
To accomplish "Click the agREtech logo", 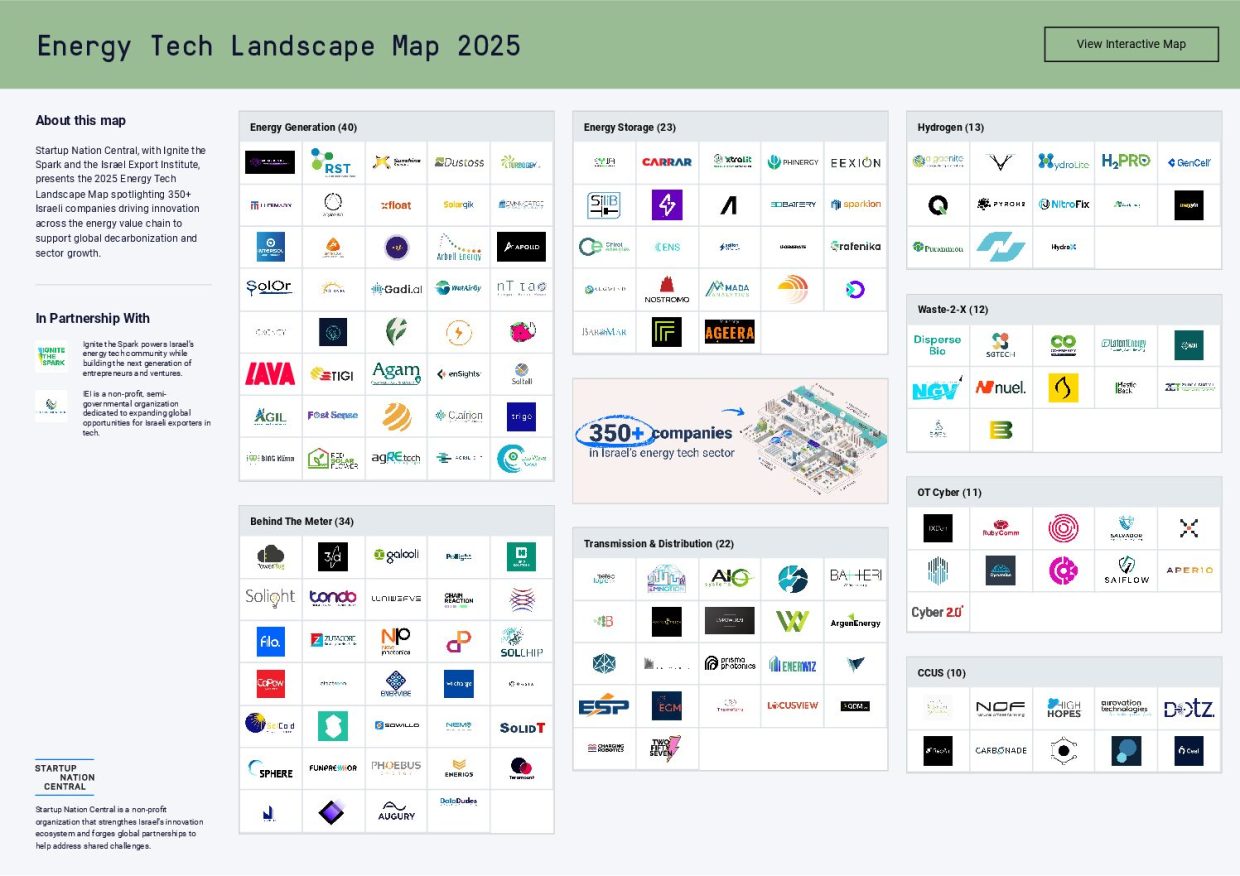I will 396,458.
